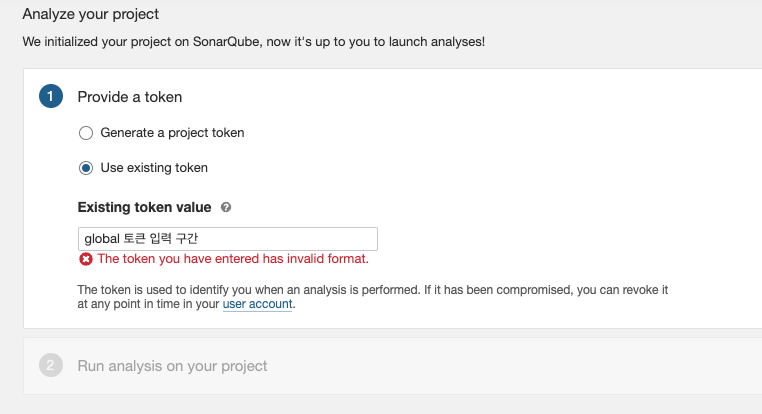Click the greyed-out step 2 number badge
Viewport: 762px width, 414px height.
pyautogui.click(x=51, y=365)
